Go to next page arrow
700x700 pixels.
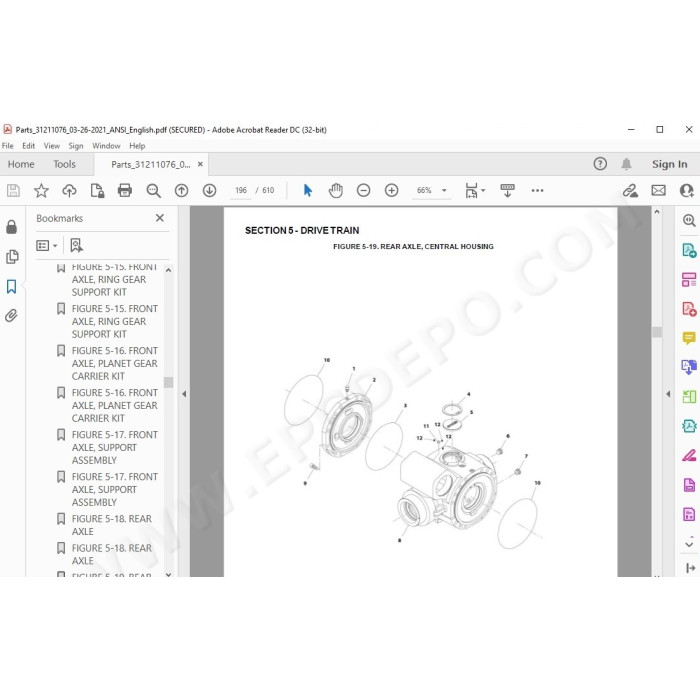(209, 191)
